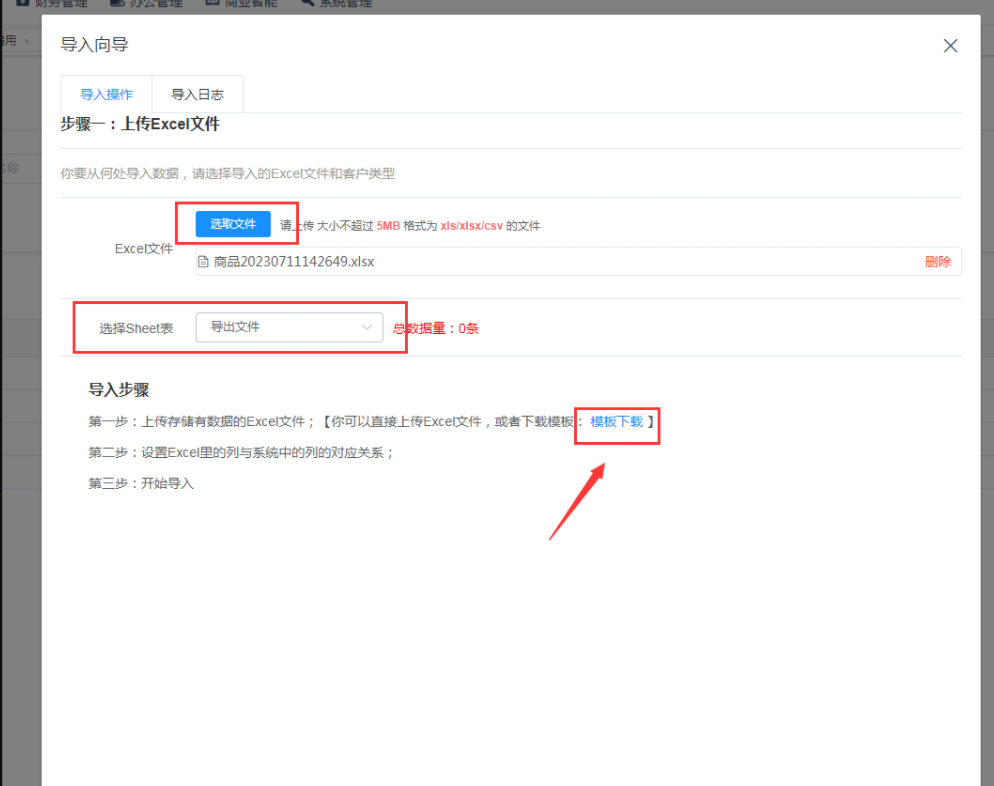Click the X icon to dismiss 导入向导
The width and height of the screenshot is (994, 786).
pos(950,45)
